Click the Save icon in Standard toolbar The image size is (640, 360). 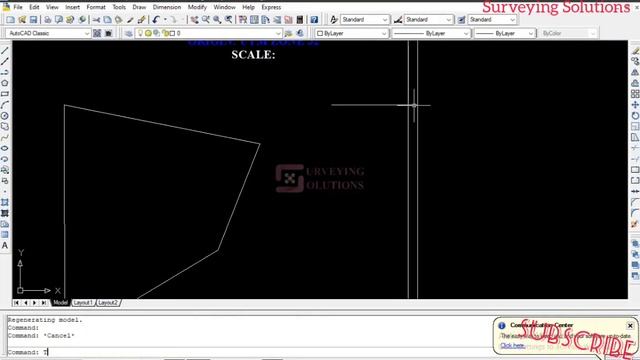point(33,20)
